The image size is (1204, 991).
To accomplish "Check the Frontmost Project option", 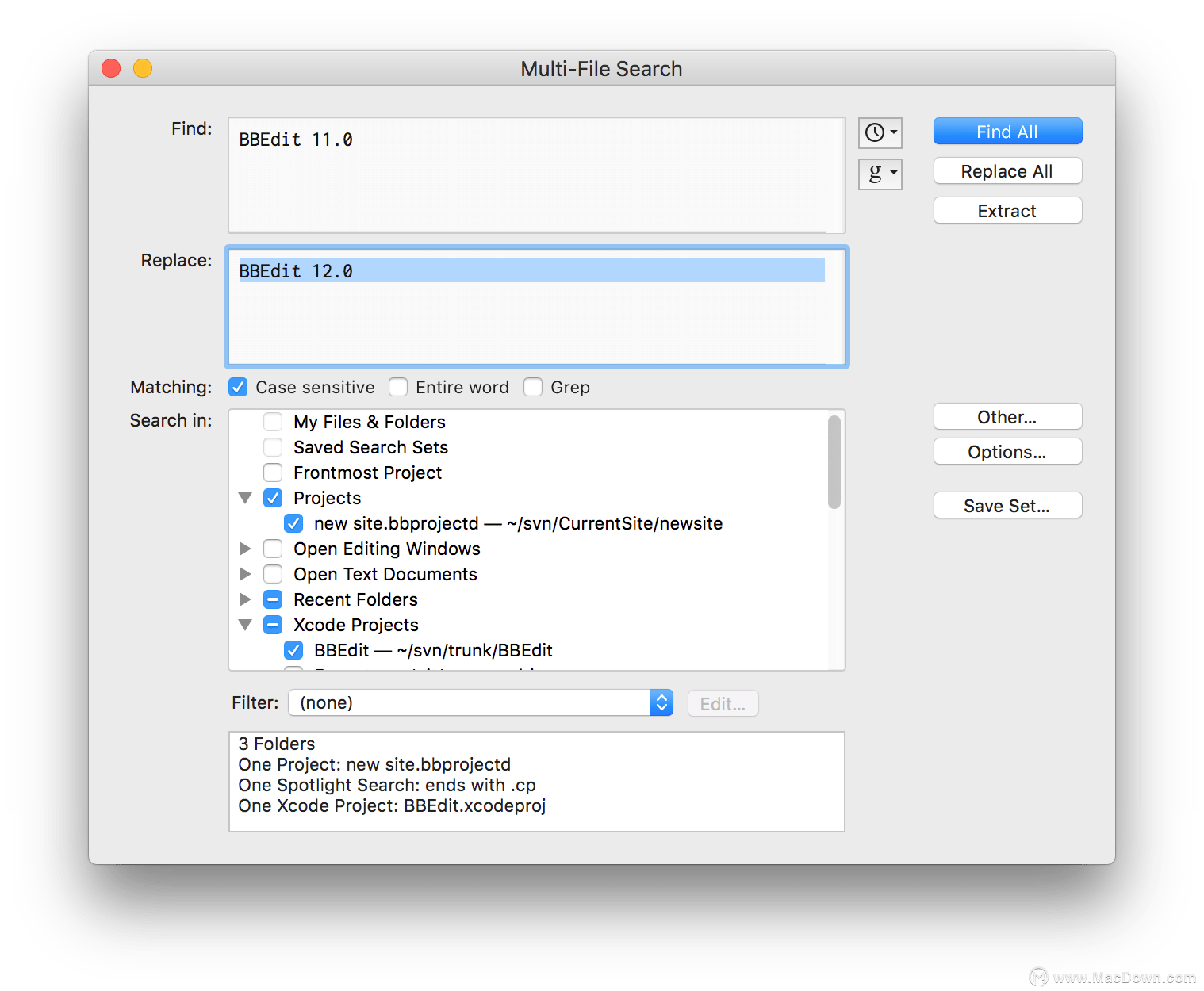I will [273, 473].
